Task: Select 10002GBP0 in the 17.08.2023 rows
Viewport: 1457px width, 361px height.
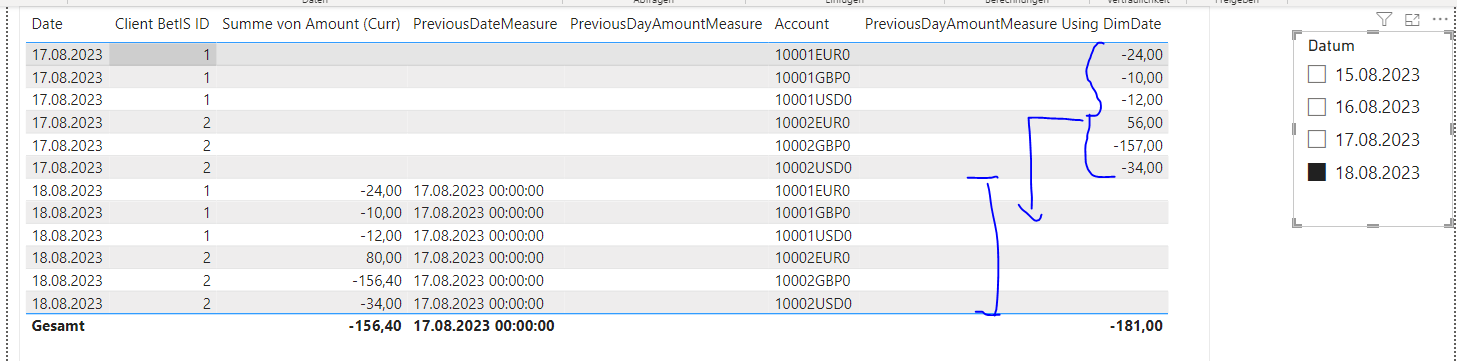Action: [812, 145]
